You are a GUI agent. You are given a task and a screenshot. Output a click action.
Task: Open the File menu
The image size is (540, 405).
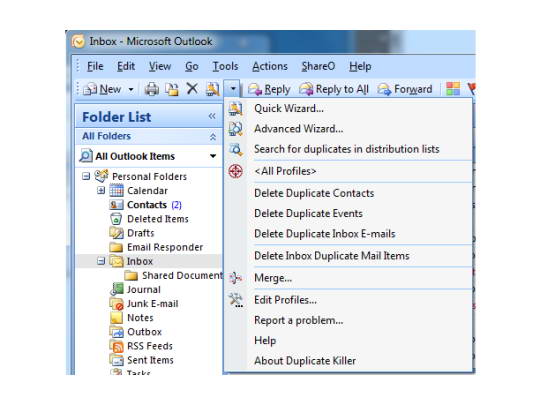[x=95, y=66]
